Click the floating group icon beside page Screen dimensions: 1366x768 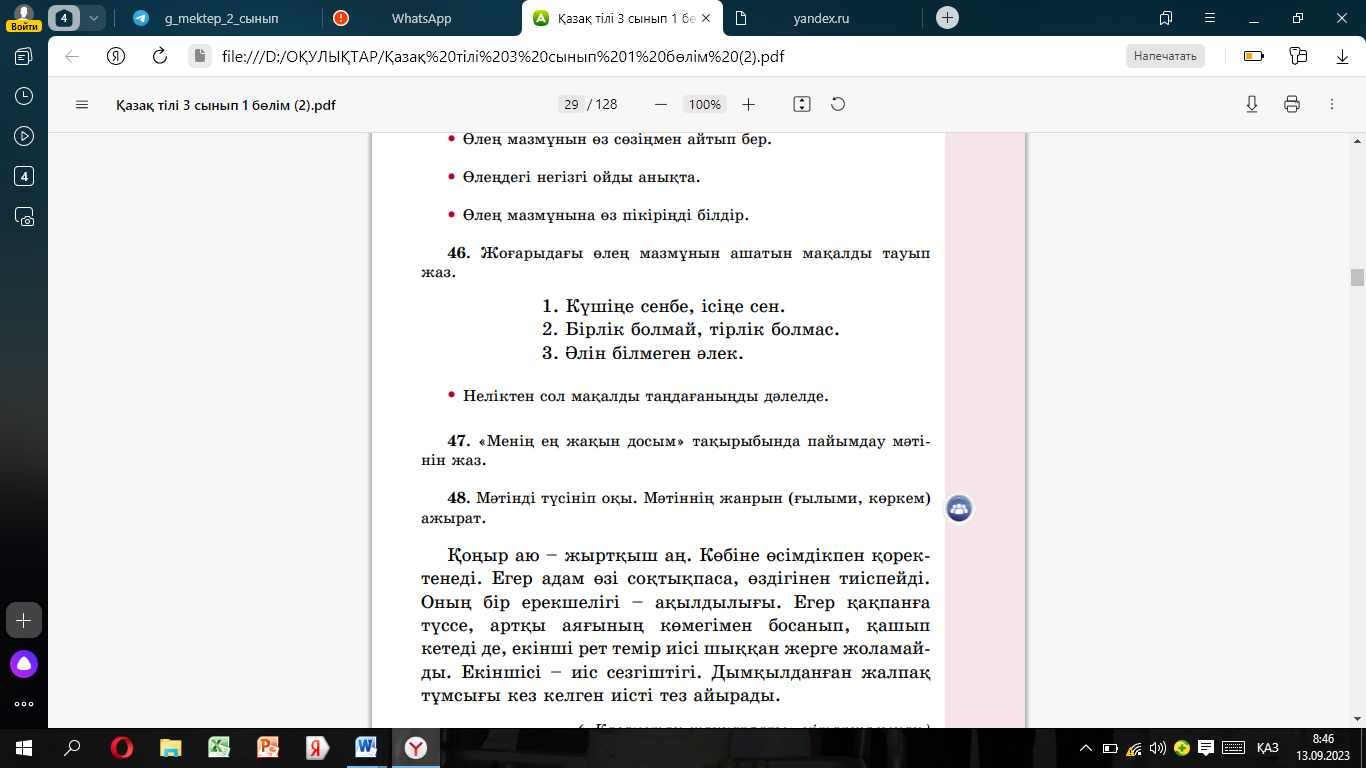[959, 509]
